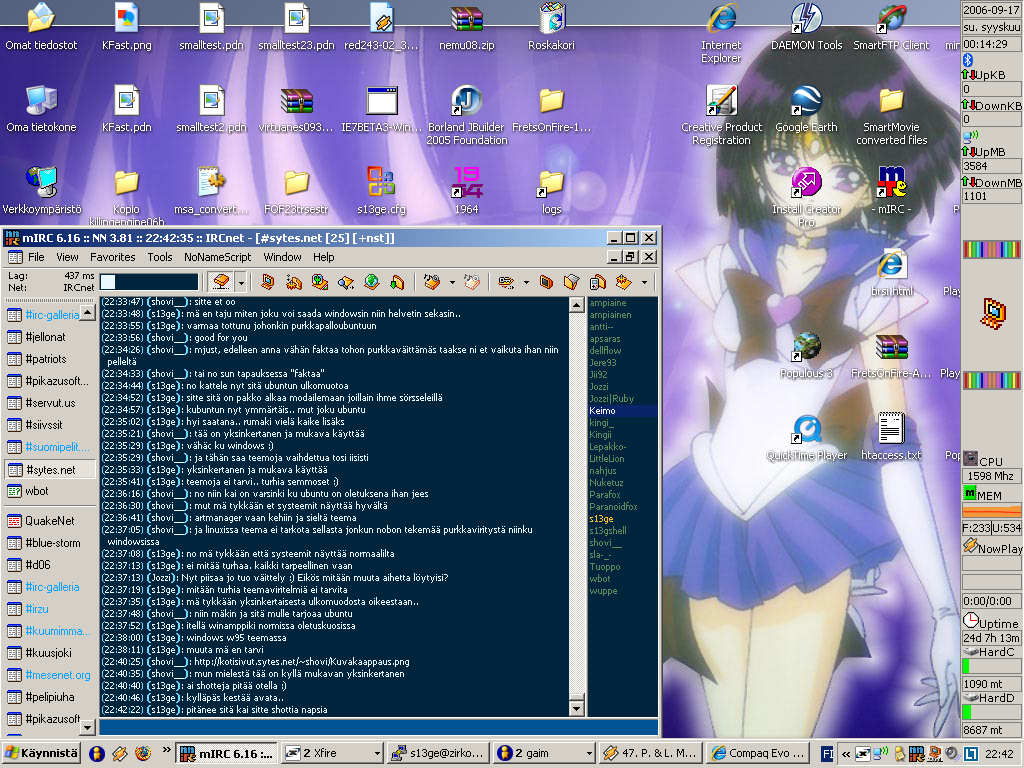Show hidden system tray icons chevron

click(x=846, y=753)
